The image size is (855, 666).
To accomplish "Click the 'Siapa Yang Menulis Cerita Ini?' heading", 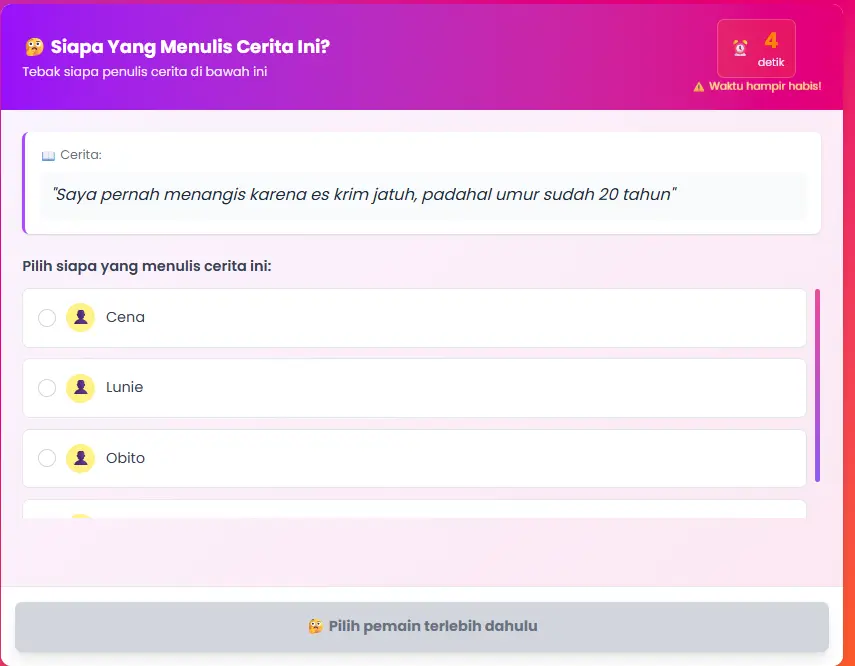I will tap(190, 47).
